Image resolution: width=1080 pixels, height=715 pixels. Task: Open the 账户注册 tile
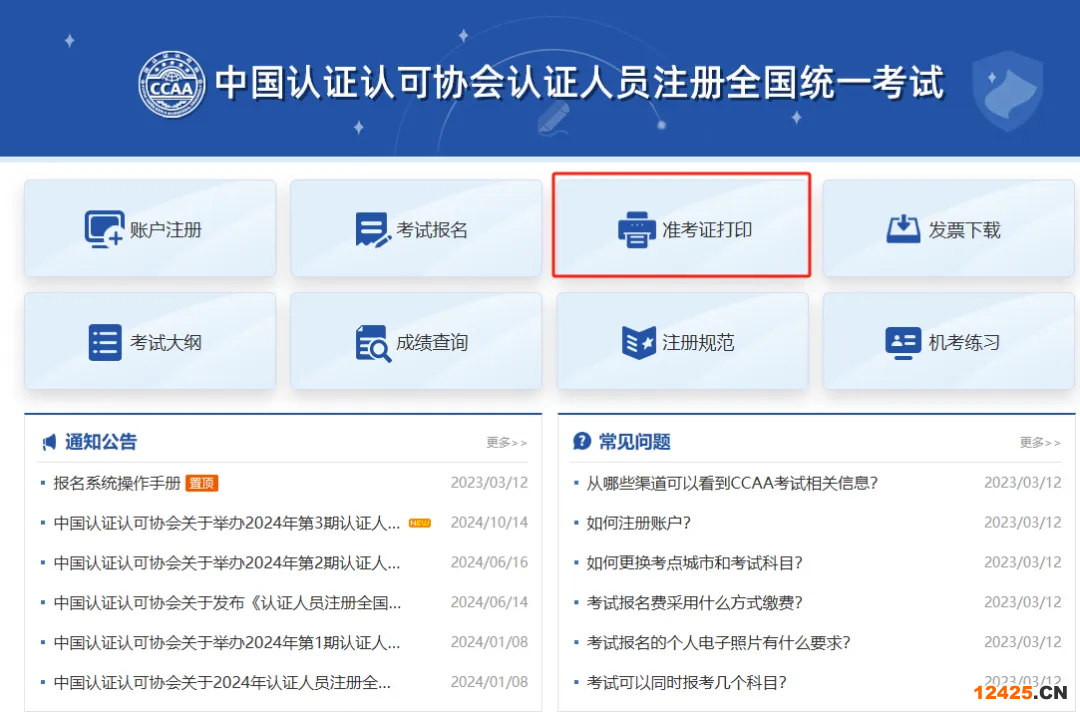point(150,229)
